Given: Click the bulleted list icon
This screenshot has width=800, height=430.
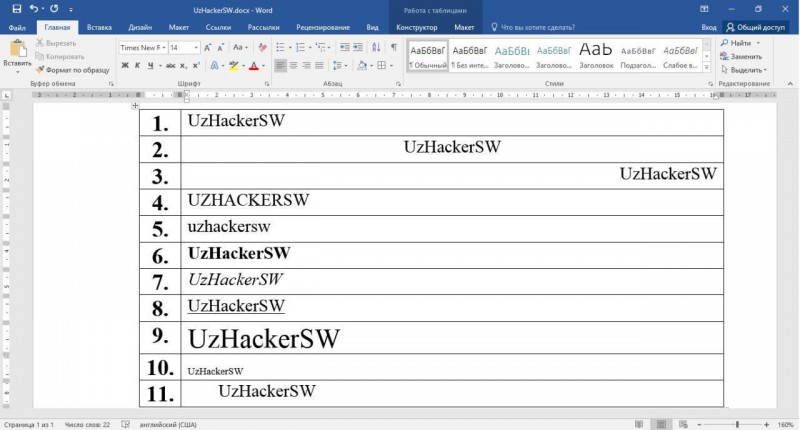Looking at the screenshot, I should click(x=280, y=47).
